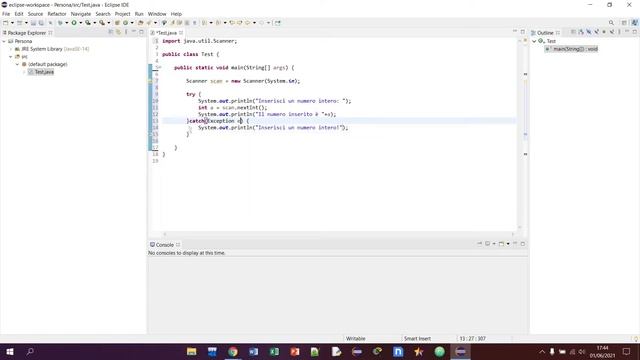Open Run button dropdown arrow

tap(80, 23)
